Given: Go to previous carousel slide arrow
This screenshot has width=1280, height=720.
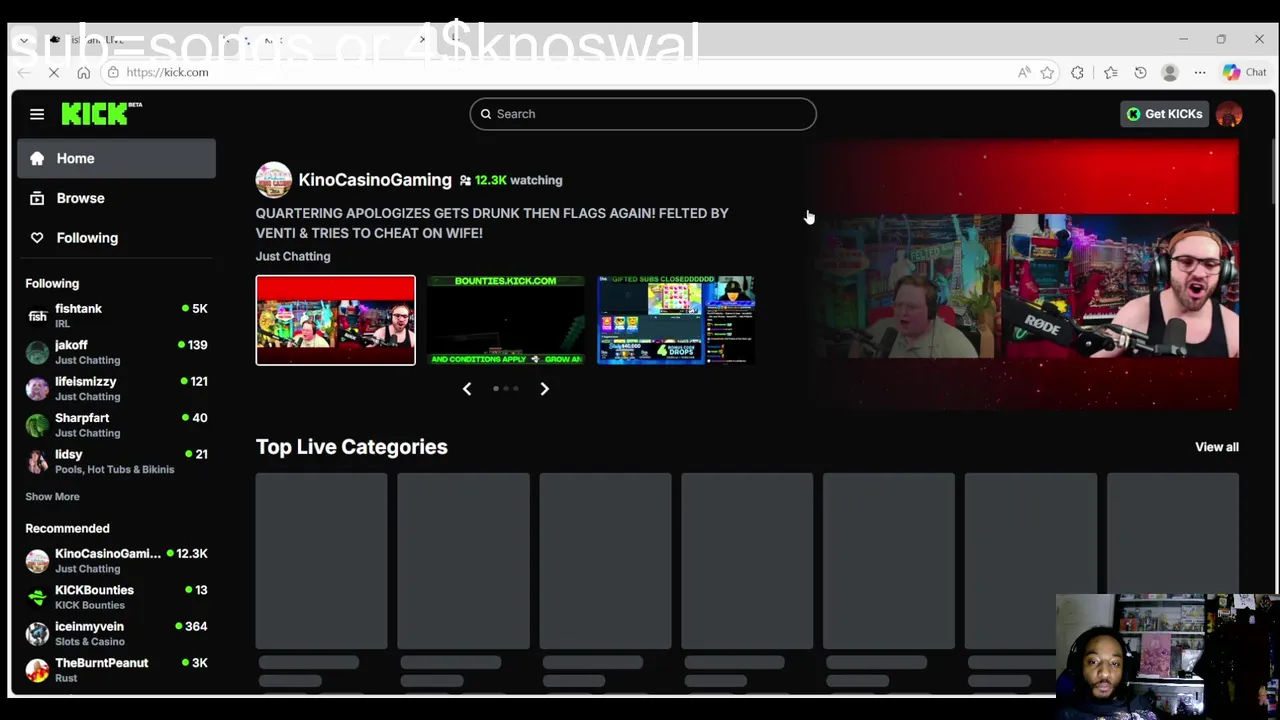Looking at the screenshot, I should click(x=467, y=389).
